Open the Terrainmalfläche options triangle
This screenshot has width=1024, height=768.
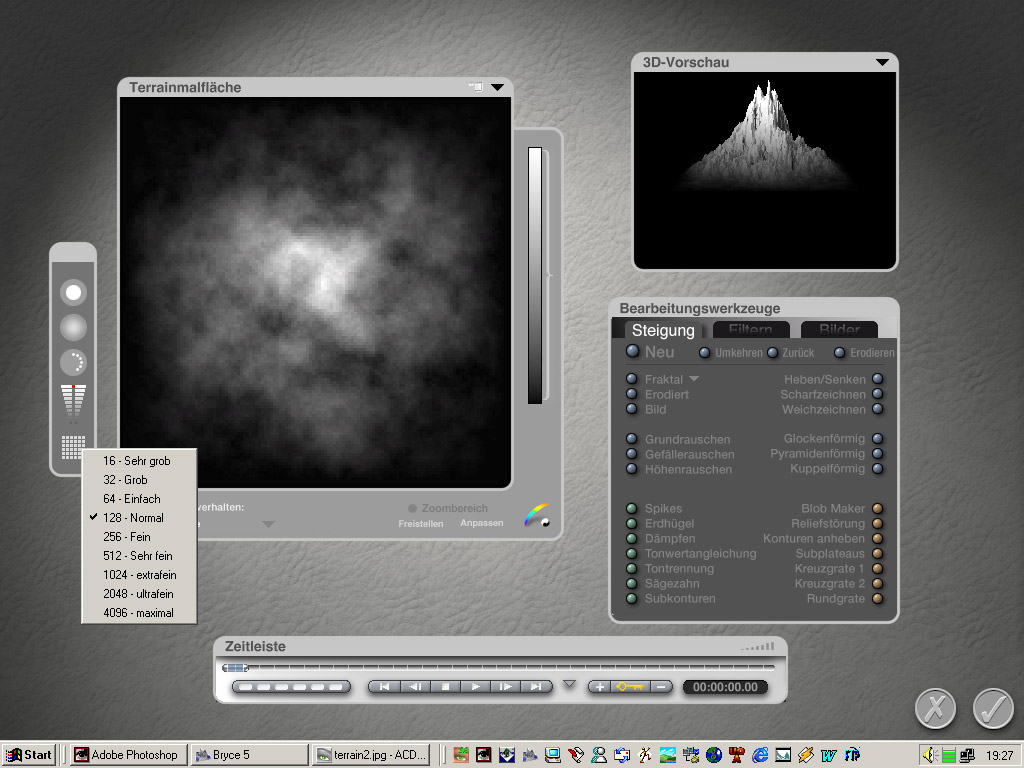click(x=497, y=87)
